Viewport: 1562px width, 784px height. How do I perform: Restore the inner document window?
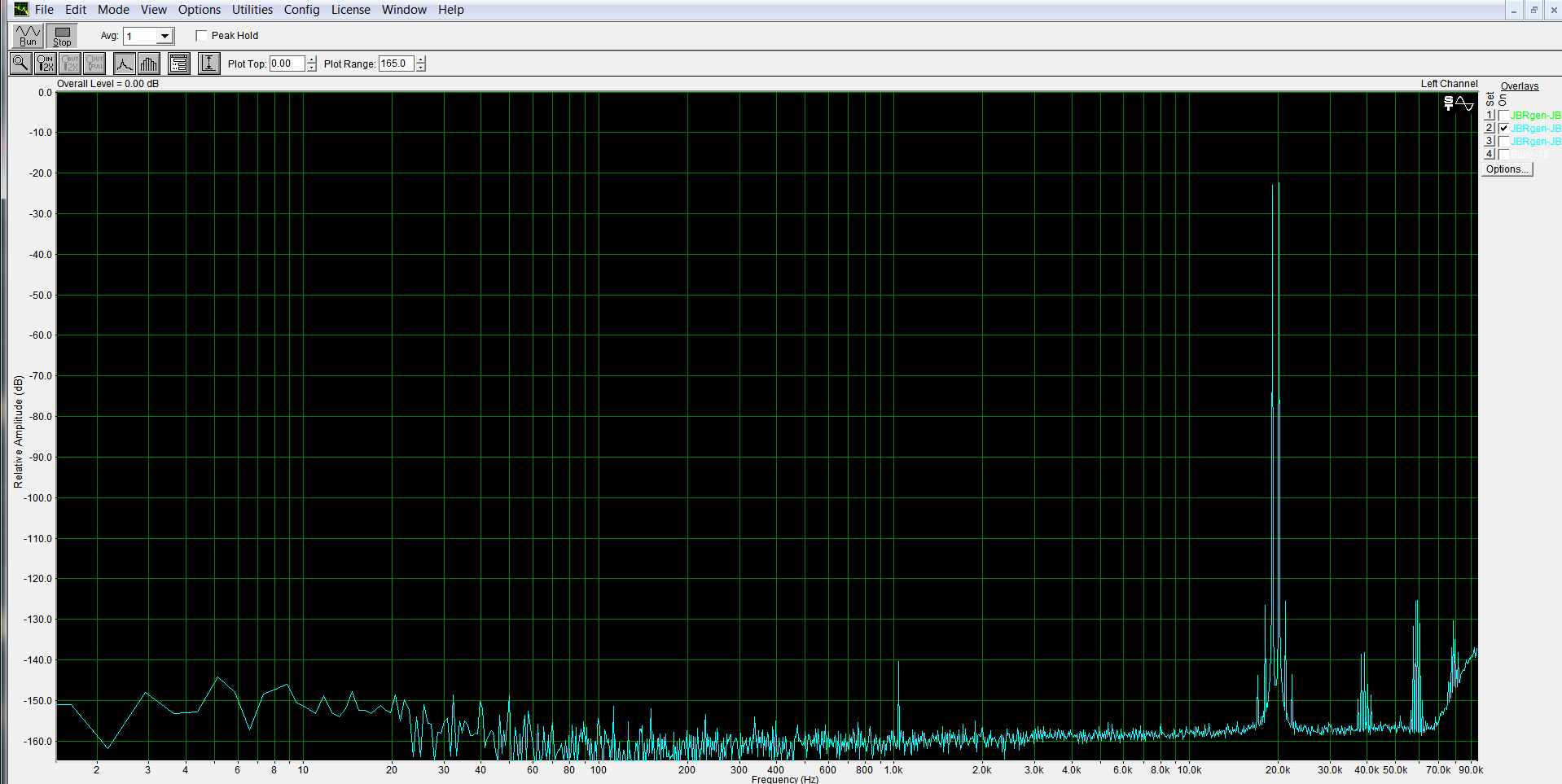(1533, 10)
